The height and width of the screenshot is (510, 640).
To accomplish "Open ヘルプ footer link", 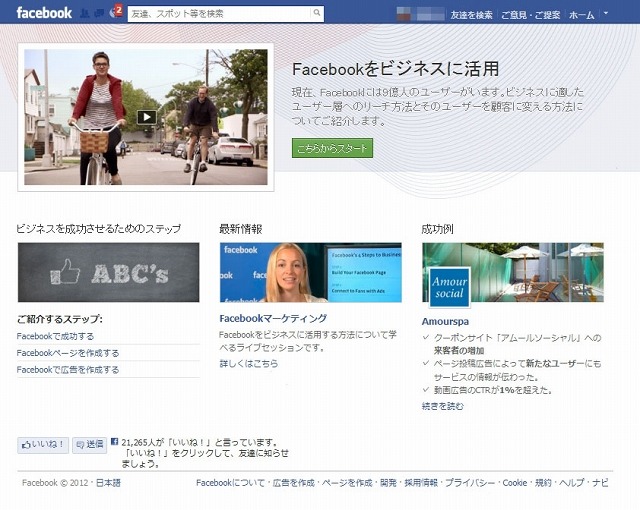I will point(571,483).
